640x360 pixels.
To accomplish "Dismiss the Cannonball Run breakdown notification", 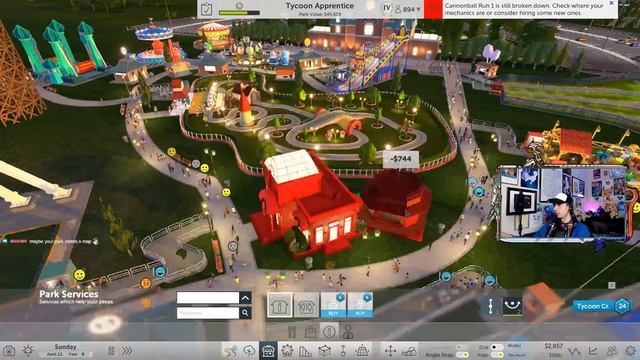I will [611, 3].
